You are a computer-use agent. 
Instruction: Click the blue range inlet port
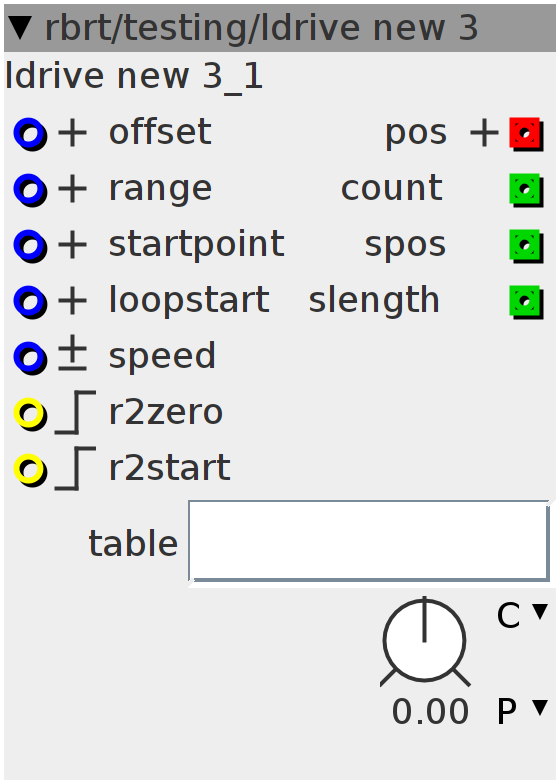(x=30, y=190)
